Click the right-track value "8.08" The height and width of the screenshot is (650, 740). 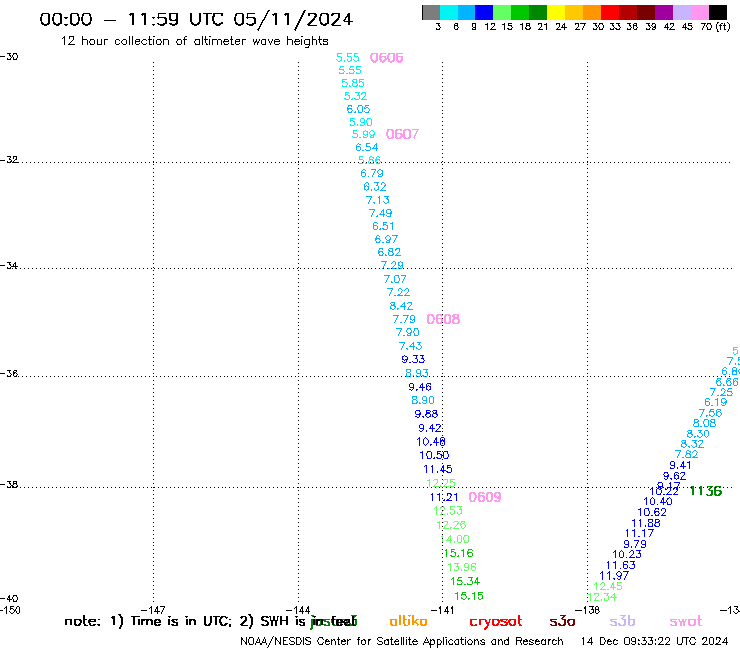[705, 423]
